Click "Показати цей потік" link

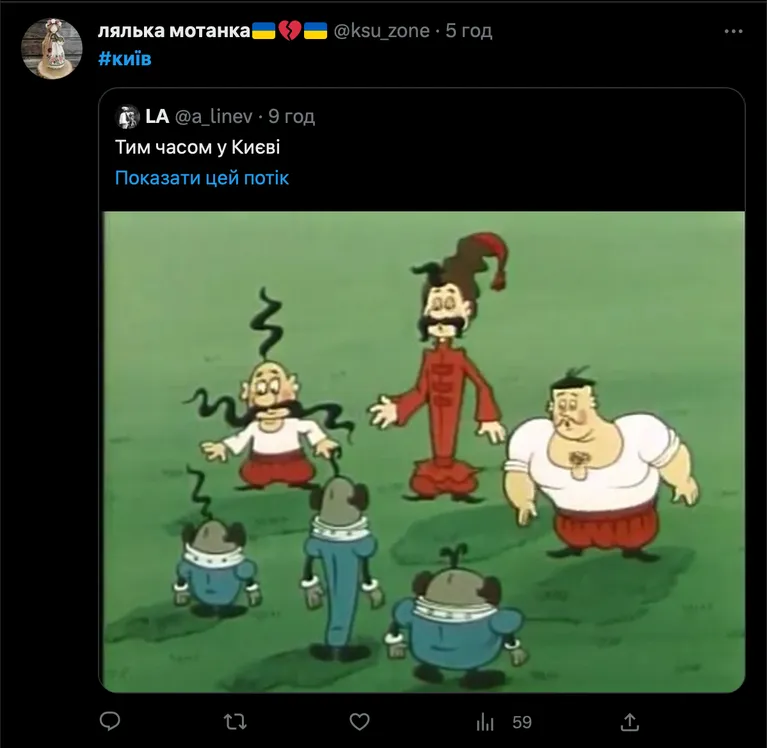point(202,178)
